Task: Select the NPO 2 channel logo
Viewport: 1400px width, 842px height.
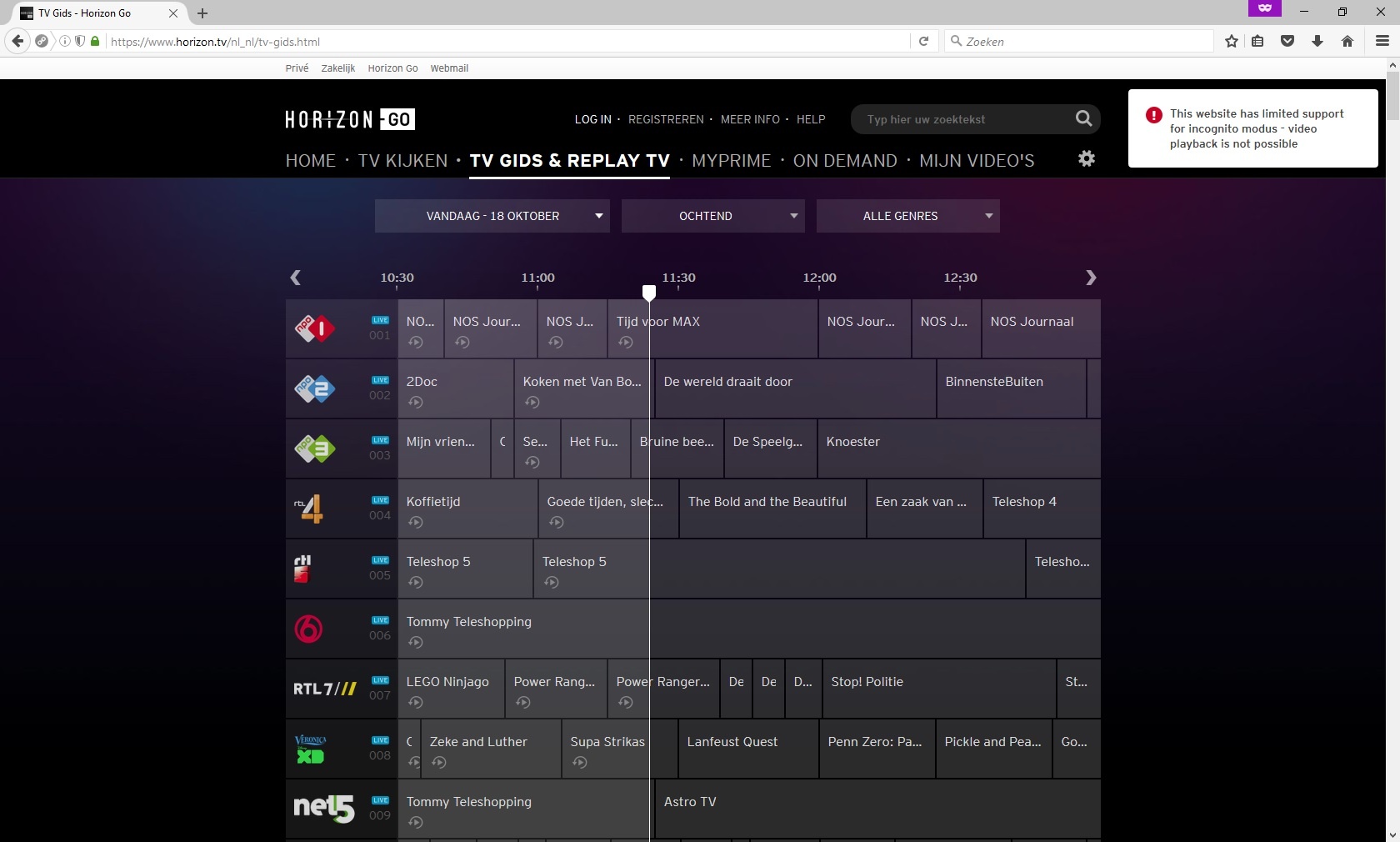Action: click(314, 388)
